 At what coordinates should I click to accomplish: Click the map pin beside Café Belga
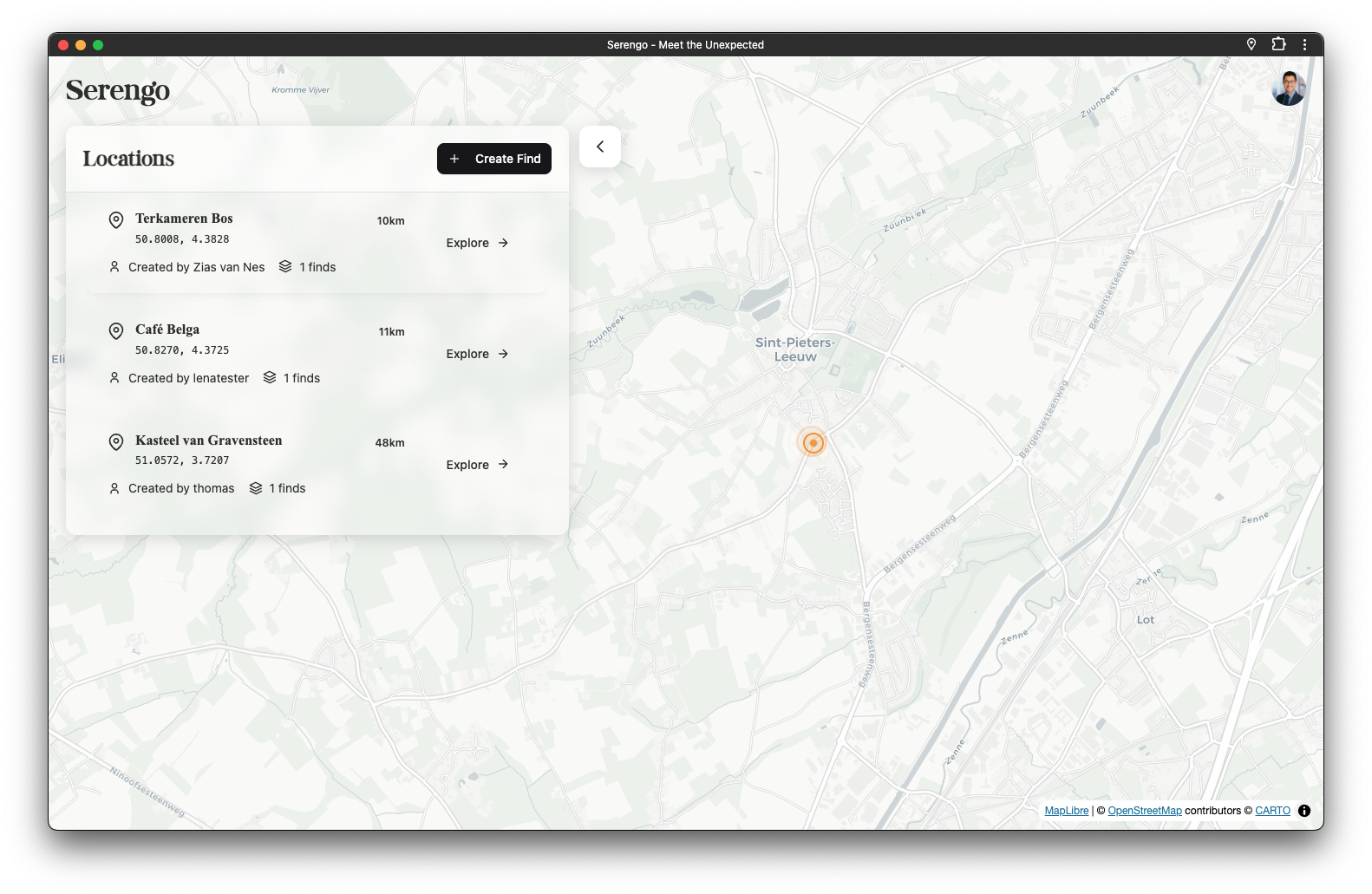[x=116, y=331]
